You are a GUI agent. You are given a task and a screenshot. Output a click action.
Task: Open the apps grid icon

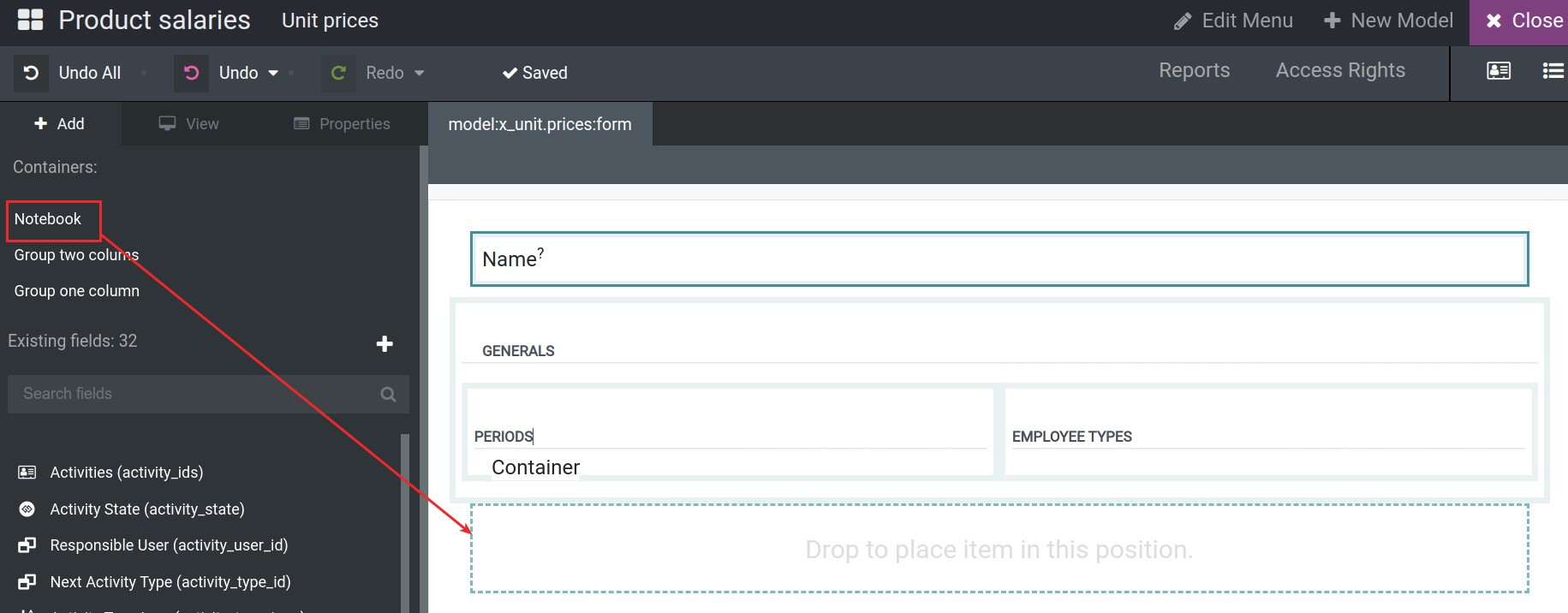(30, 20)
